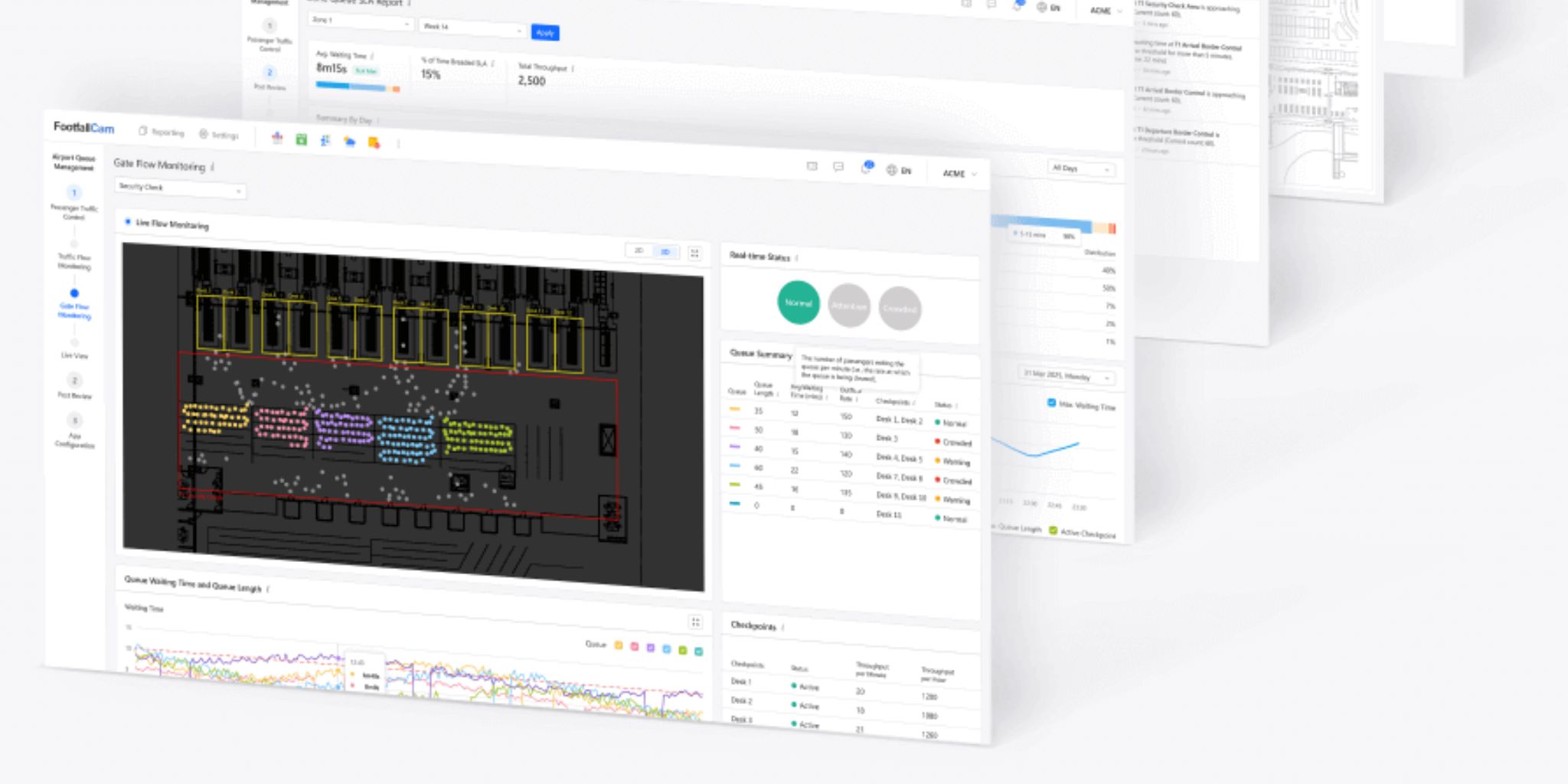Click the Avg Waiting Time progress bar
This screenshot has width=1568, height=784.
(358, 87)
